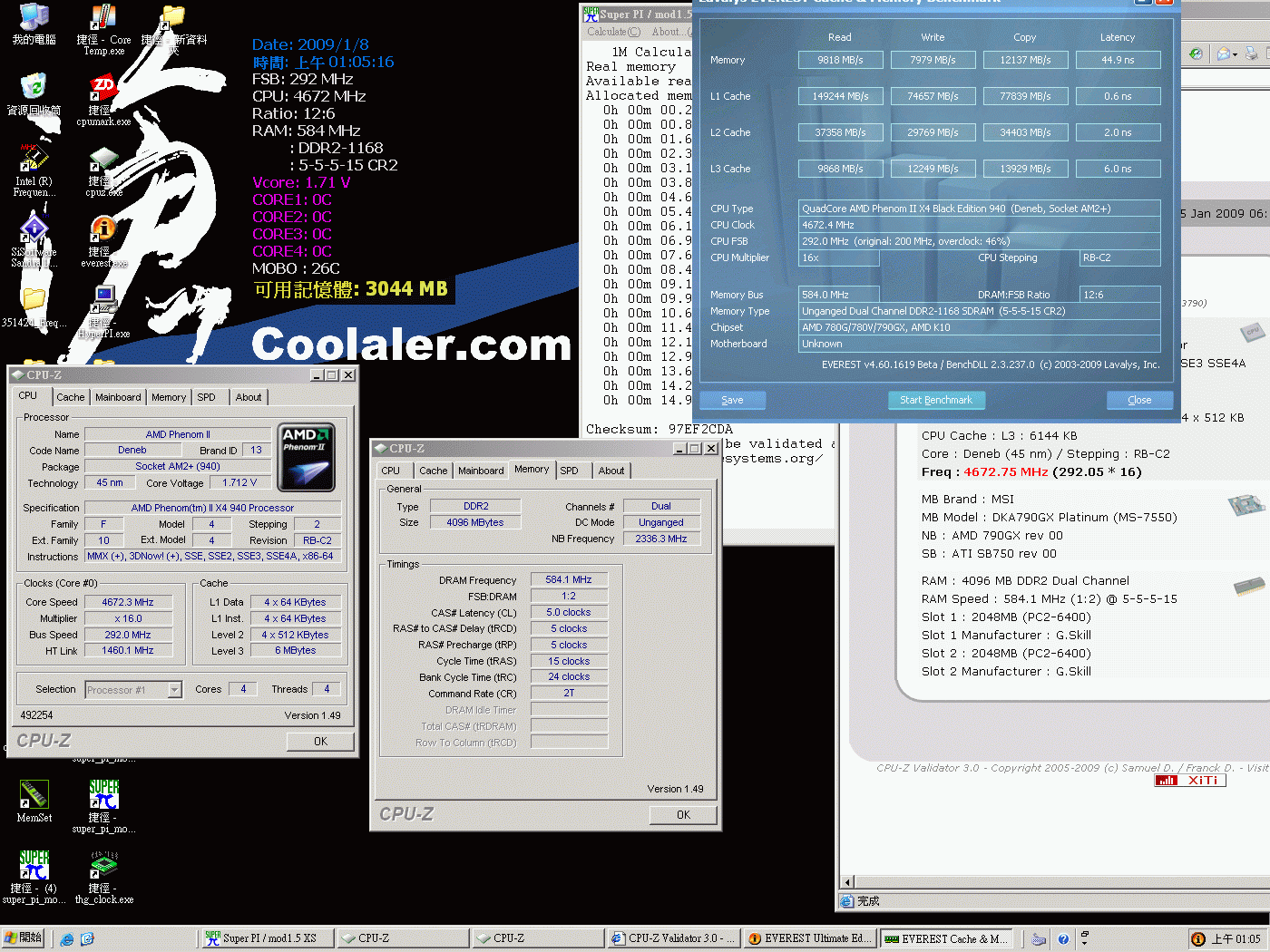Screen dimensions: 1270x952
Task: Click the Core Speed 4672.3 MHz field
Action: pos(128,602)
